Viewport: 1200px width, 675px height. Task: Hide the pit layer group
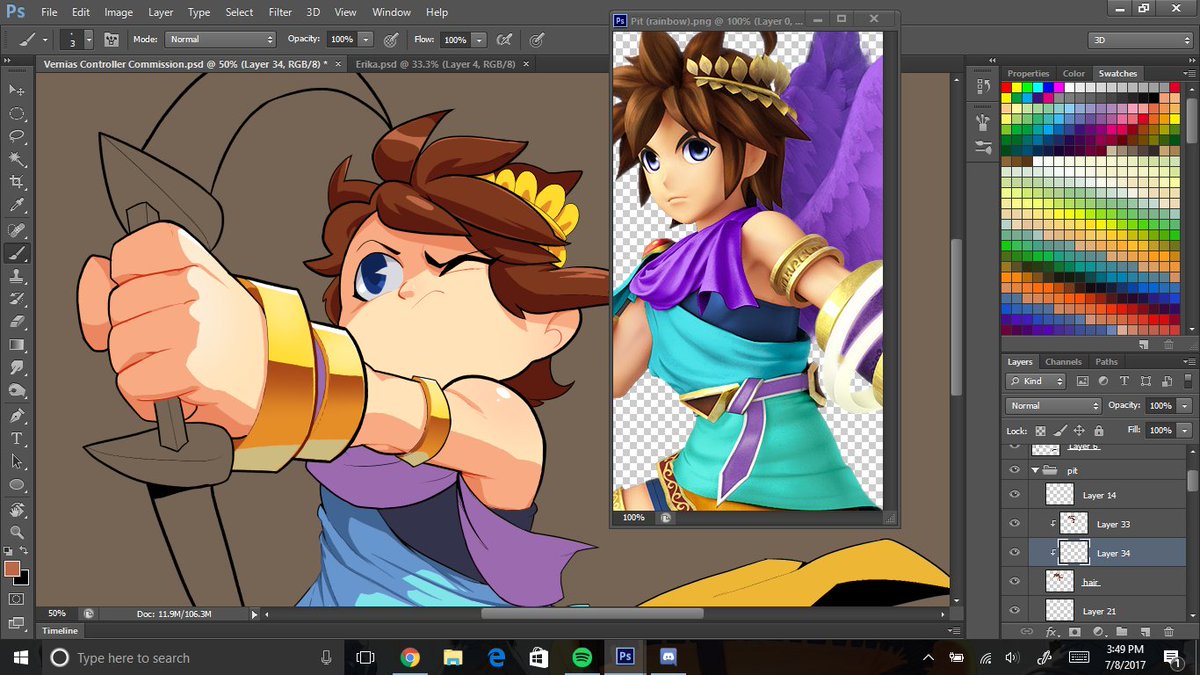tap(1015, 469)
